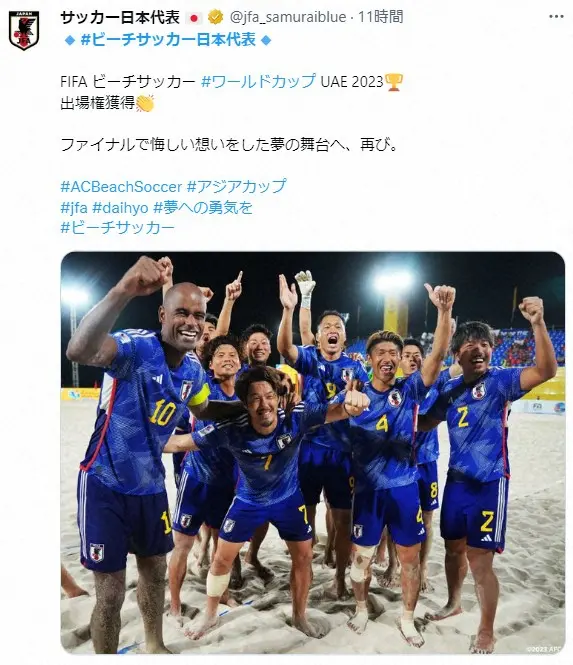Click the blue diamond after hashtag title
Viewport: 573px width, 665px height.
(266, 40)
